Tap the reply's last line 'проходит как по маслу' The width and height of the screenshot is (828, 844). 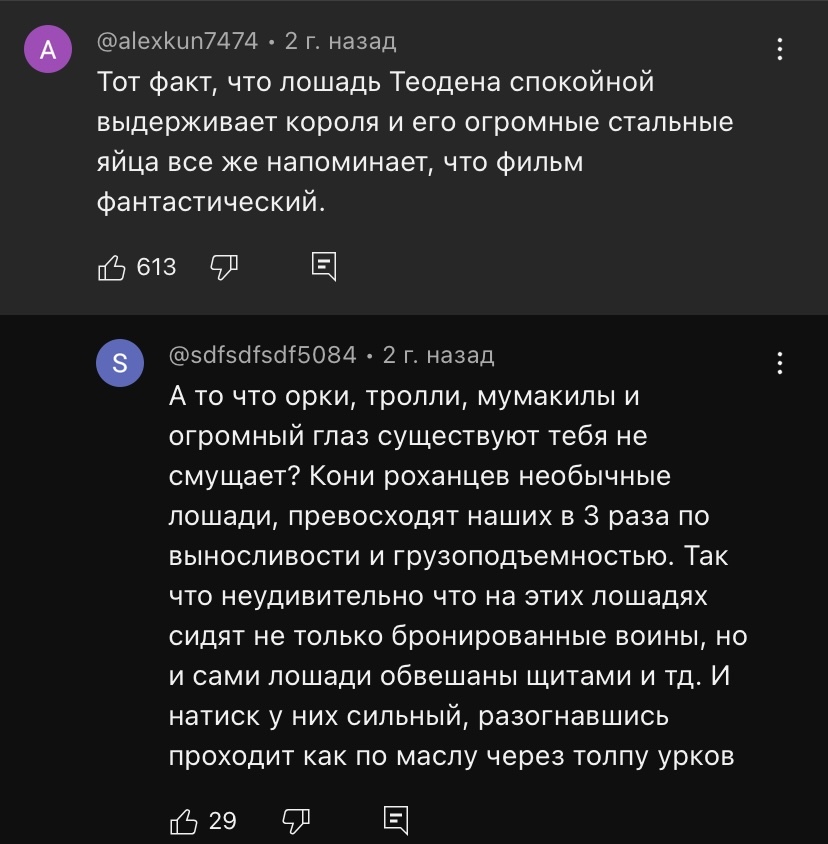pos(452,755)
